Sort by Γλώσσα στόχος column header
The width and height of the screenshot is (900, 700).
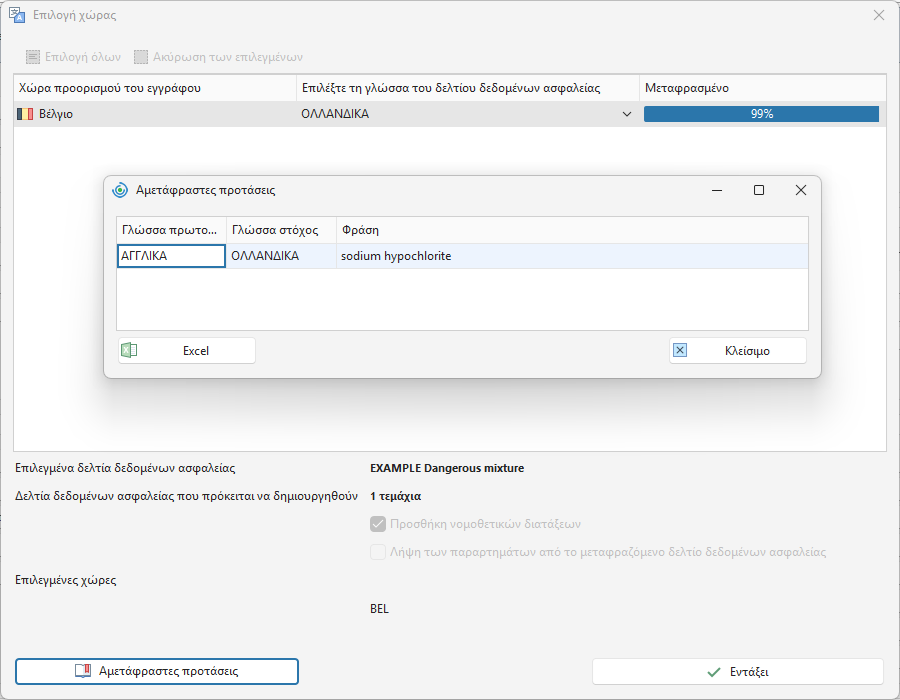pyautogui.click(x=281, y=230)
